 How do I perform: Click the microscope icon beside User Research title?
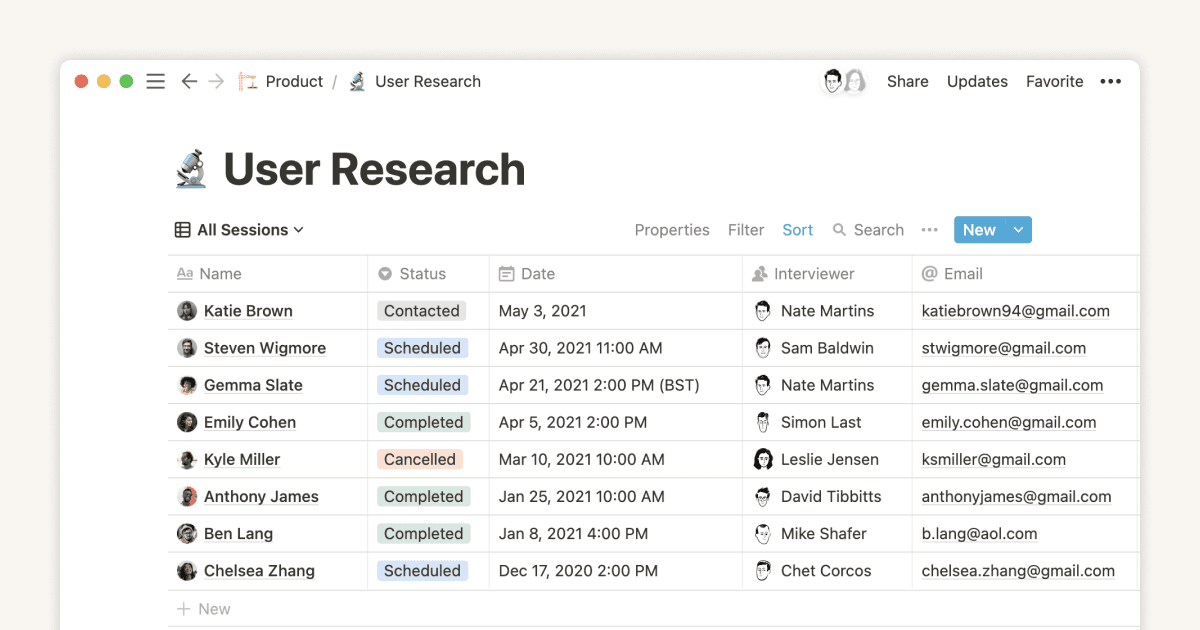[192, 168]
